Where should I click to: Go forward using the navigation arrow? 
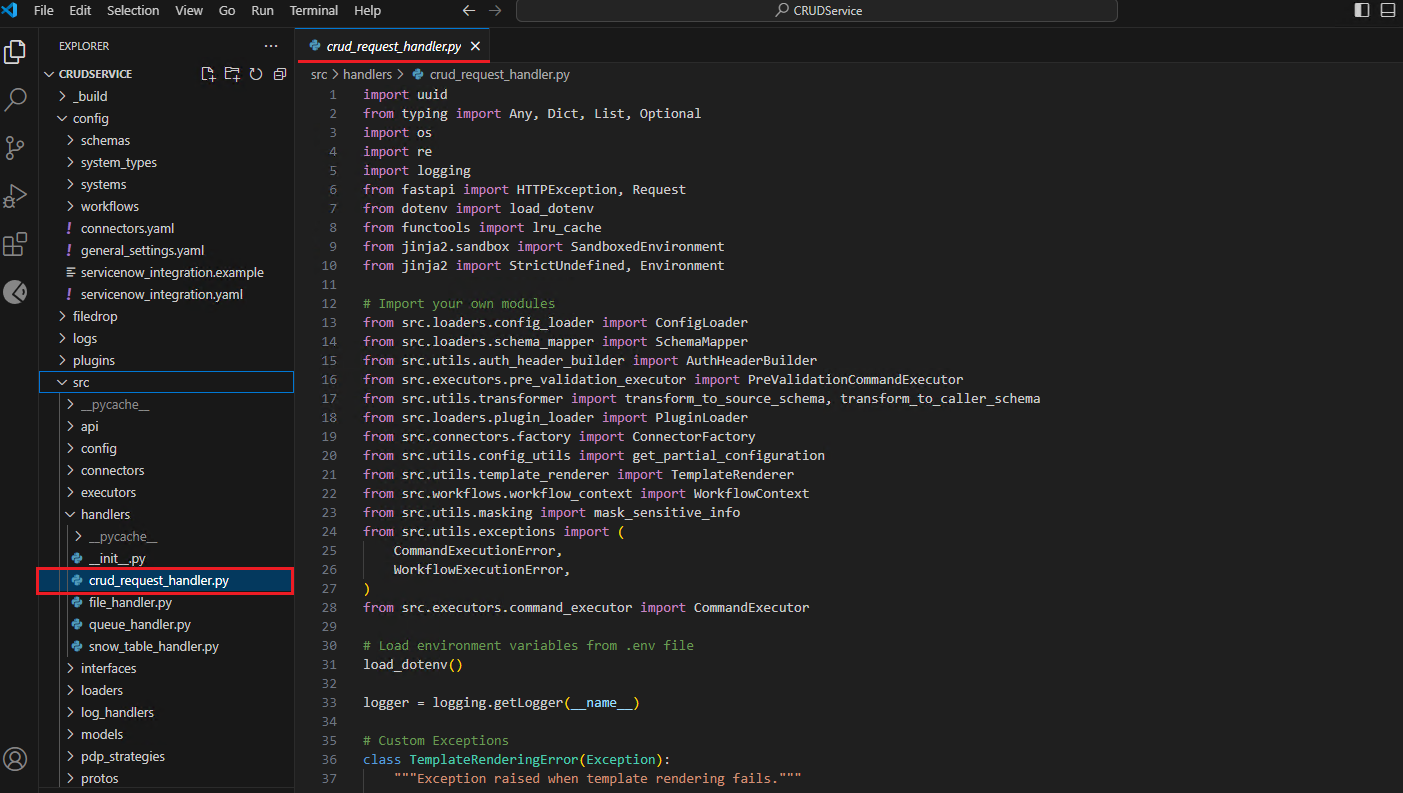pyautogui.click(x=495, y=11)
